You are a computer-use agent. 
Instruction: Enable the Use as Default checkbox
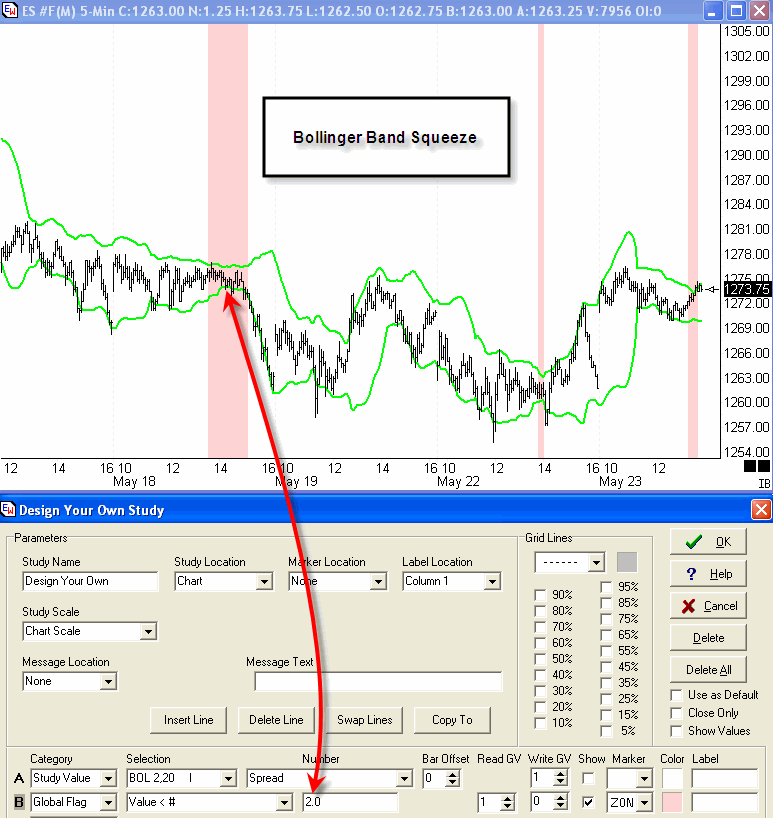678,695
